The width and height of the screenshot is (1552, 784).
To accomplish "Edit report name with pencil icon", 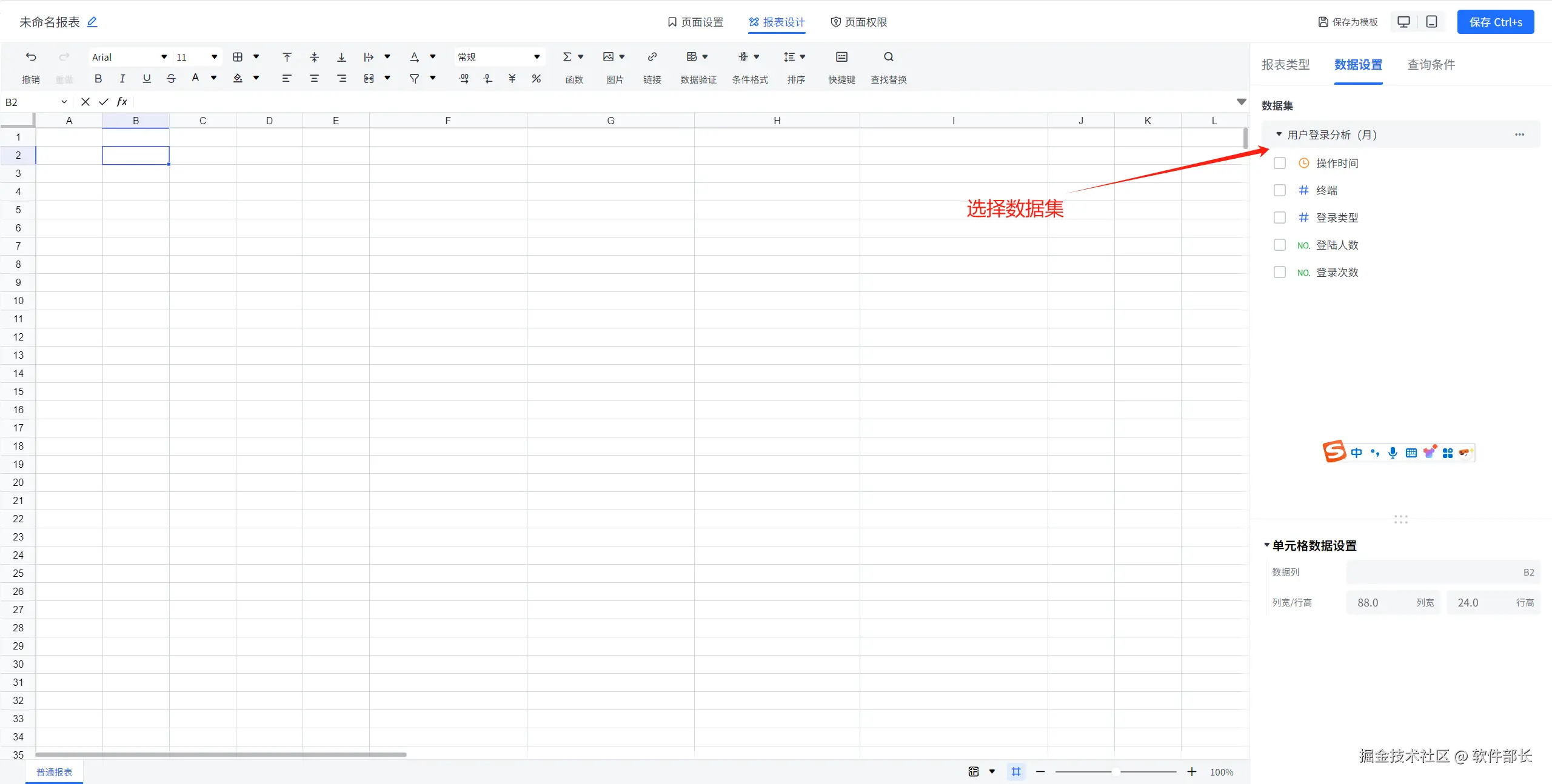I will pyautogui.click(x=92, y=22).
